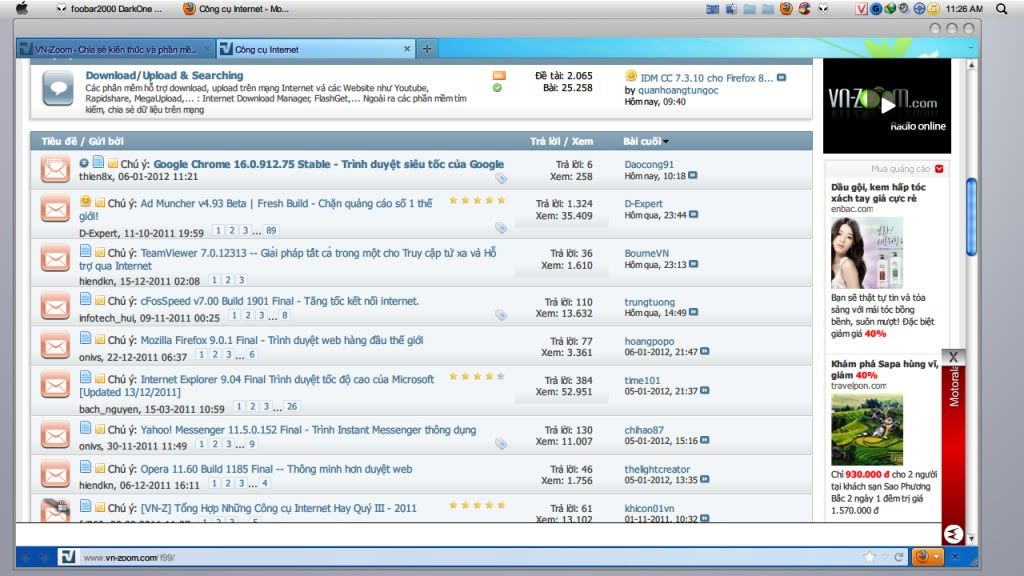Click envelope icon of Ad Muncher thread

pos(56,209)
